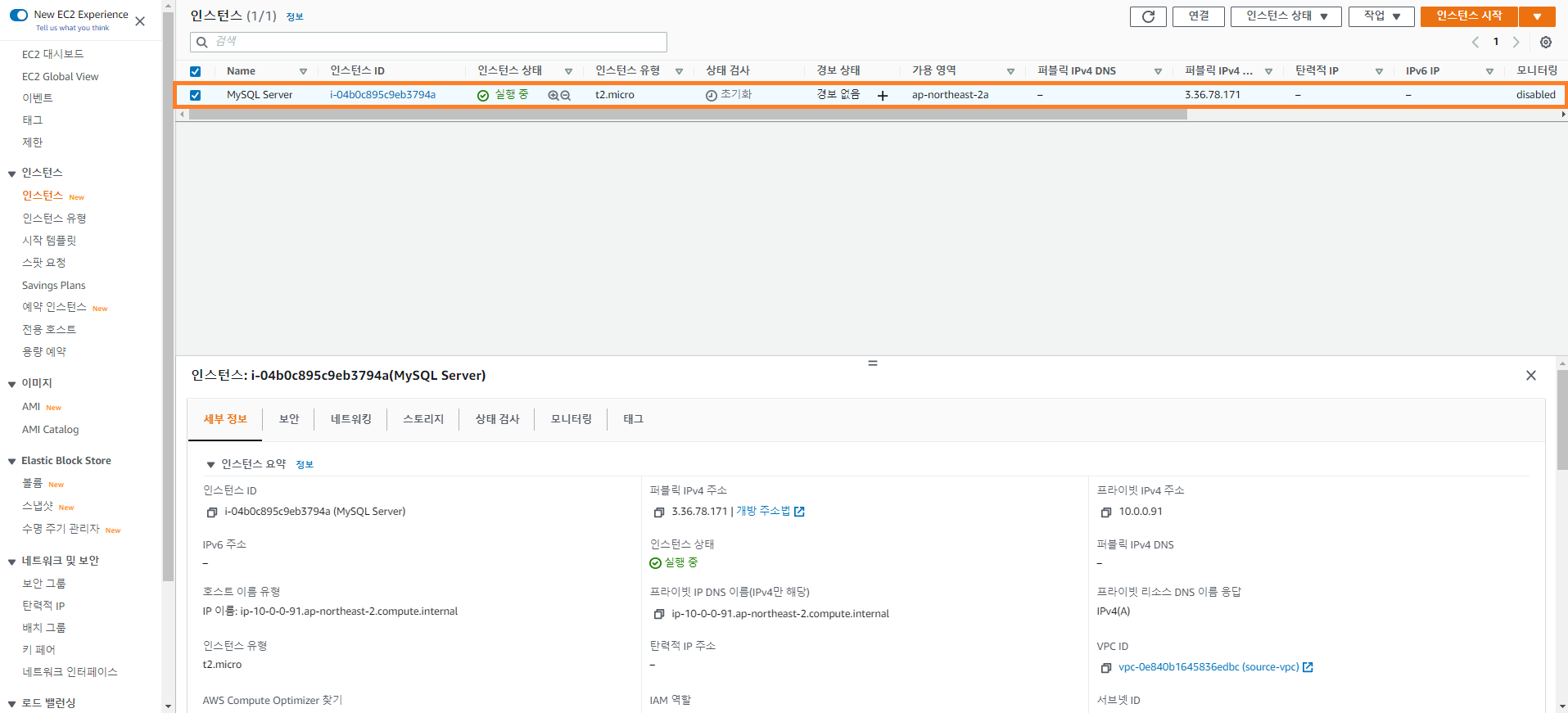Click zoom-out icon in instance state cell
Viewport: 1568px width, 713px height.
pos(565,96)
